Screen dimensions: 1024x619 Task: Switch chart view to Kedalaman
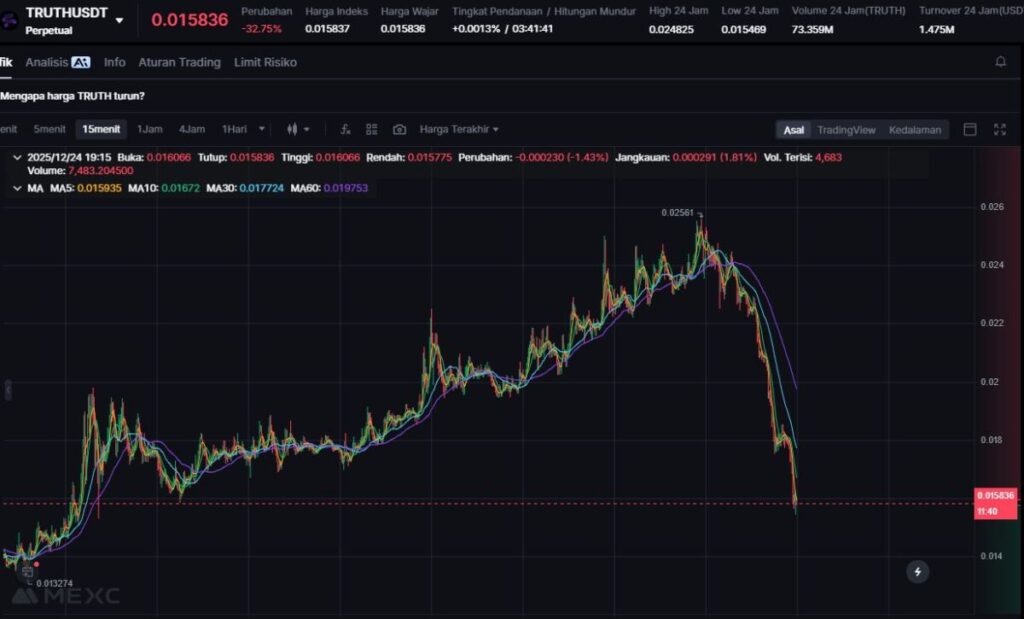pyautogui.click(x=914, y=130)
